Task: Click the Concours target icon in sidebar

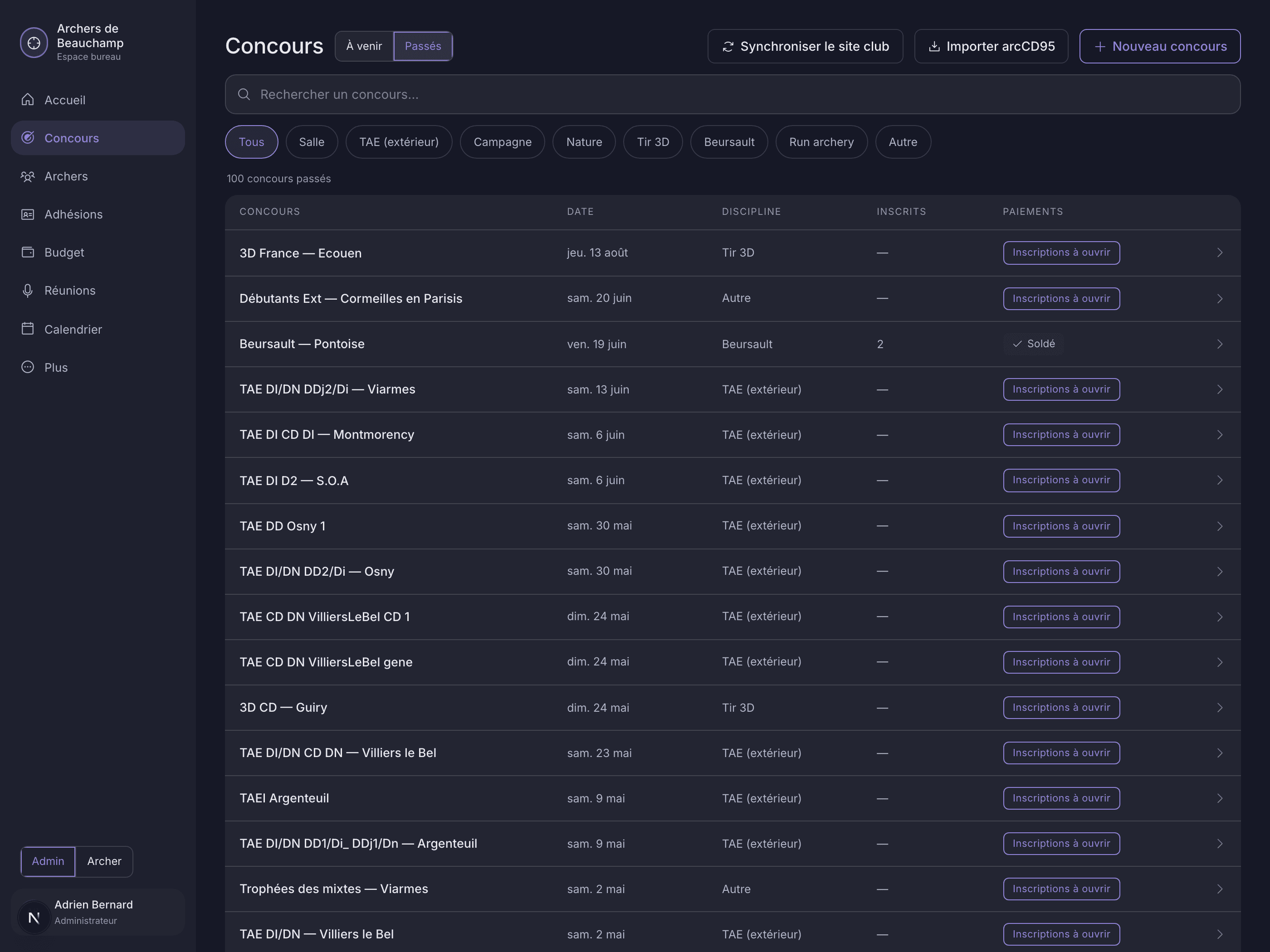Action: (x=28, y=138)
